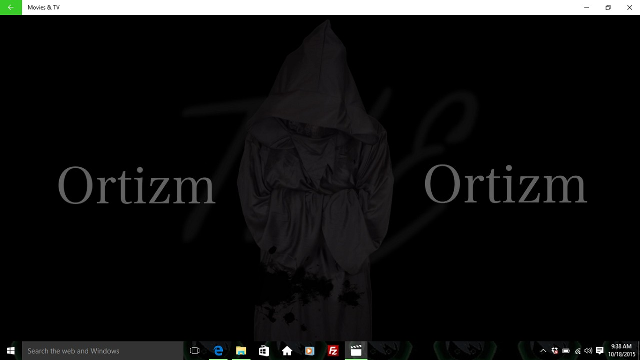Viewport: 640px width, 360px height.
Task: Open the media player icon with orange play button
Action: click(x=309, y=351)
